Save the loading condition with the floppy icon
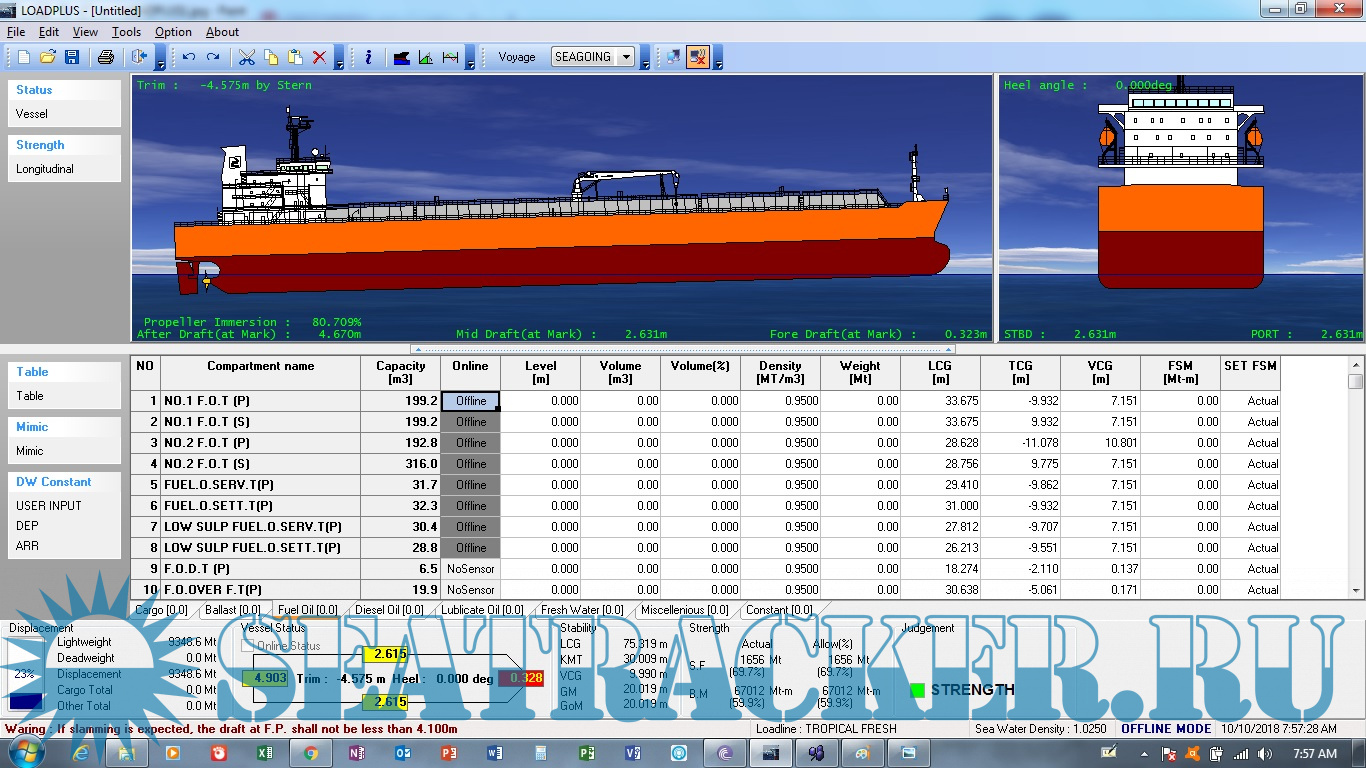Screen dimensions: 1366x768 point(72,57)
